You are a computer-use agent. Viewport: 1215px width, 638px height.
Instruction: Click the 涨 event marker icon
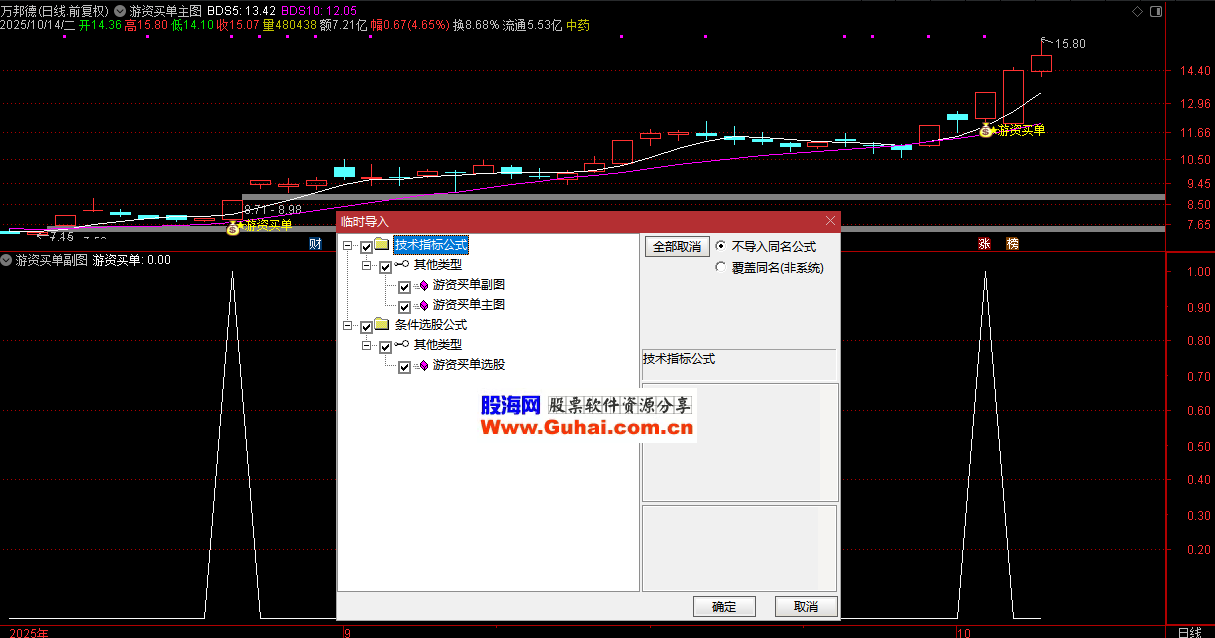pyautogui.click(x=984, y=244)
